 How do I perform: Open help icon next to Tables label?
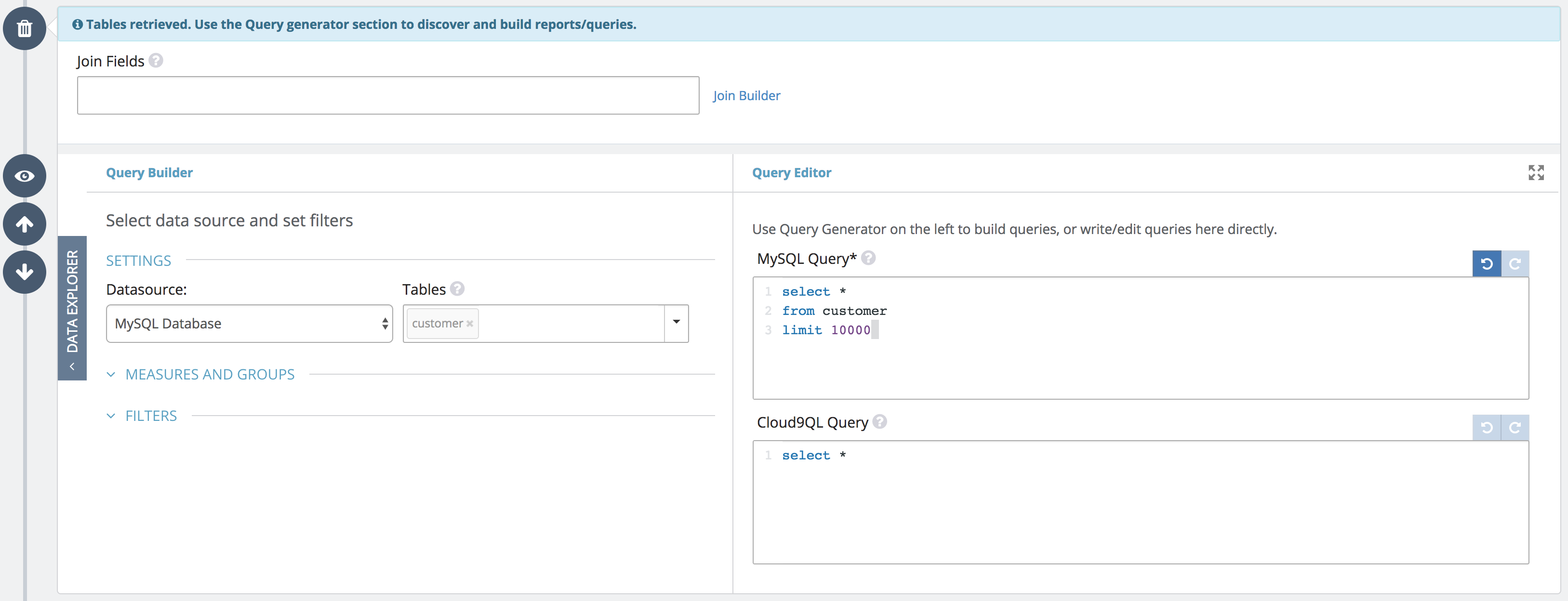pyautogui.click(x=457, y=289)
